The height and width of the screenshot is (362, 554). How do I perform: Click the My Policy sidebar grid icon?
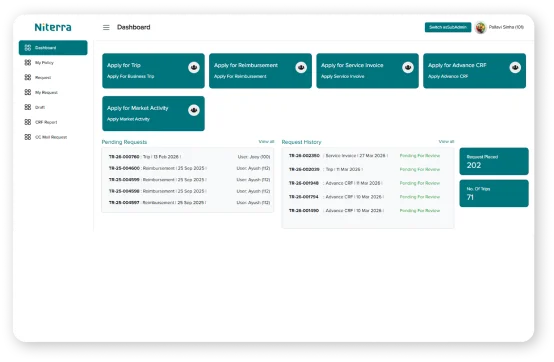[x=28, y=63]
